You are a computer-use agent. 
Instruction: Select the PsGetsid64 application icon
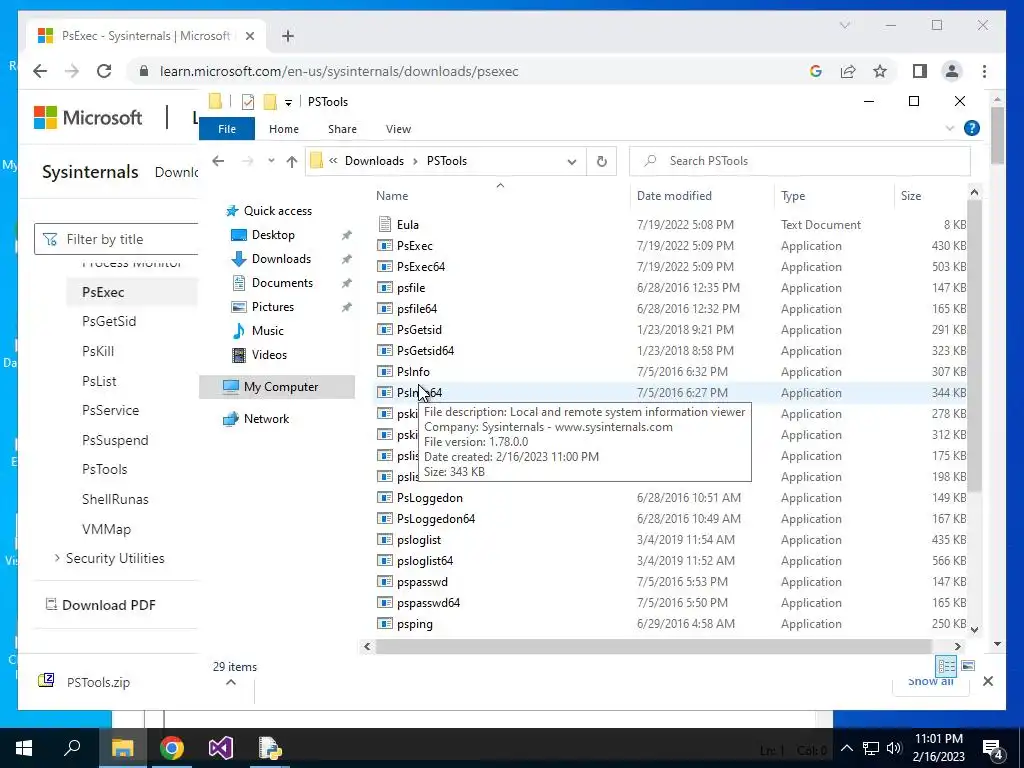point(385,351)
